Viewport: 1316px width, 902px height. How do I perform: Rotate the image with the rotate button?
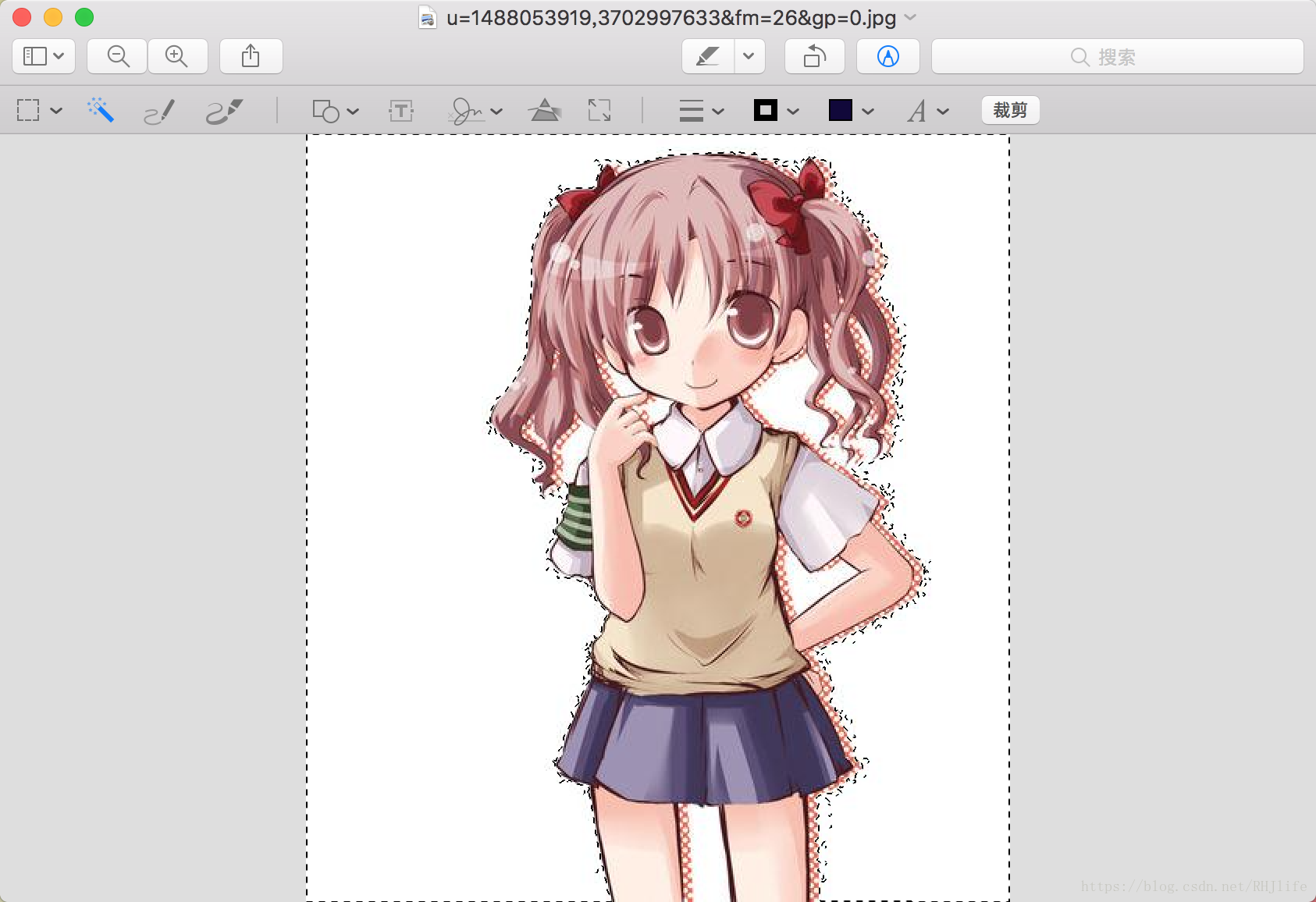coord(814,56)
